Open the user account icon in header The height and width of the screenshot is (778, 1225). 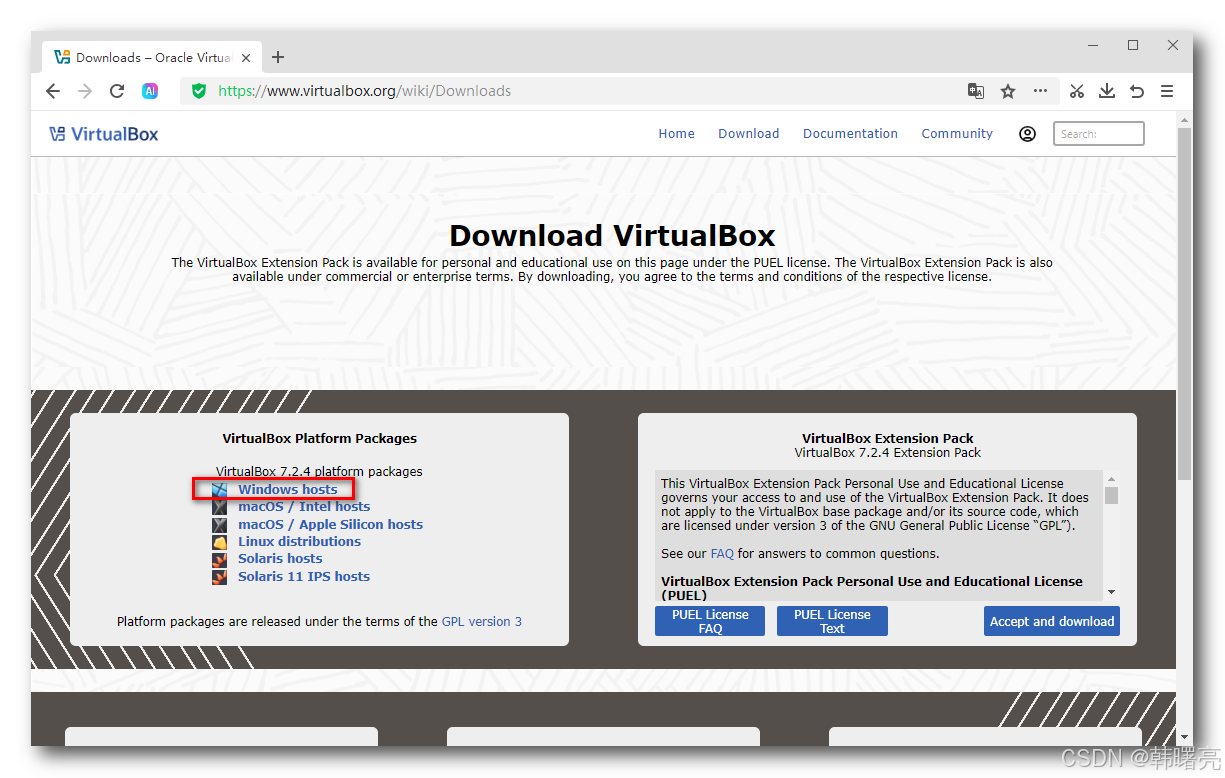(1027, 134)
